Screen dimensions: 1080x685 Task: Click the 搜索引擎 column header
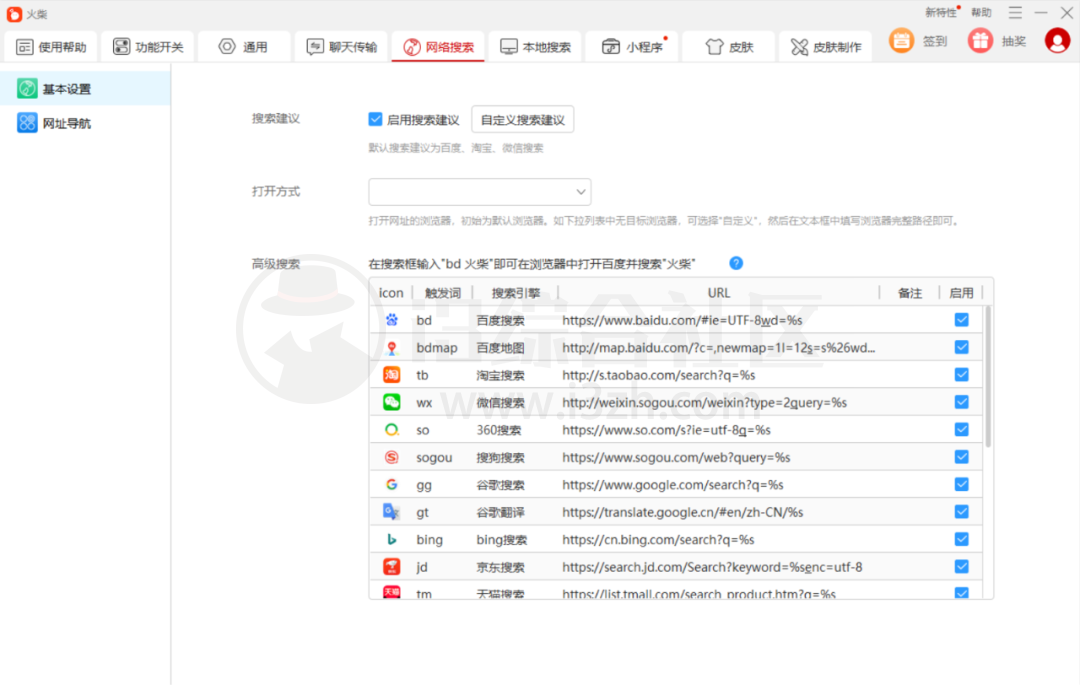515,293
